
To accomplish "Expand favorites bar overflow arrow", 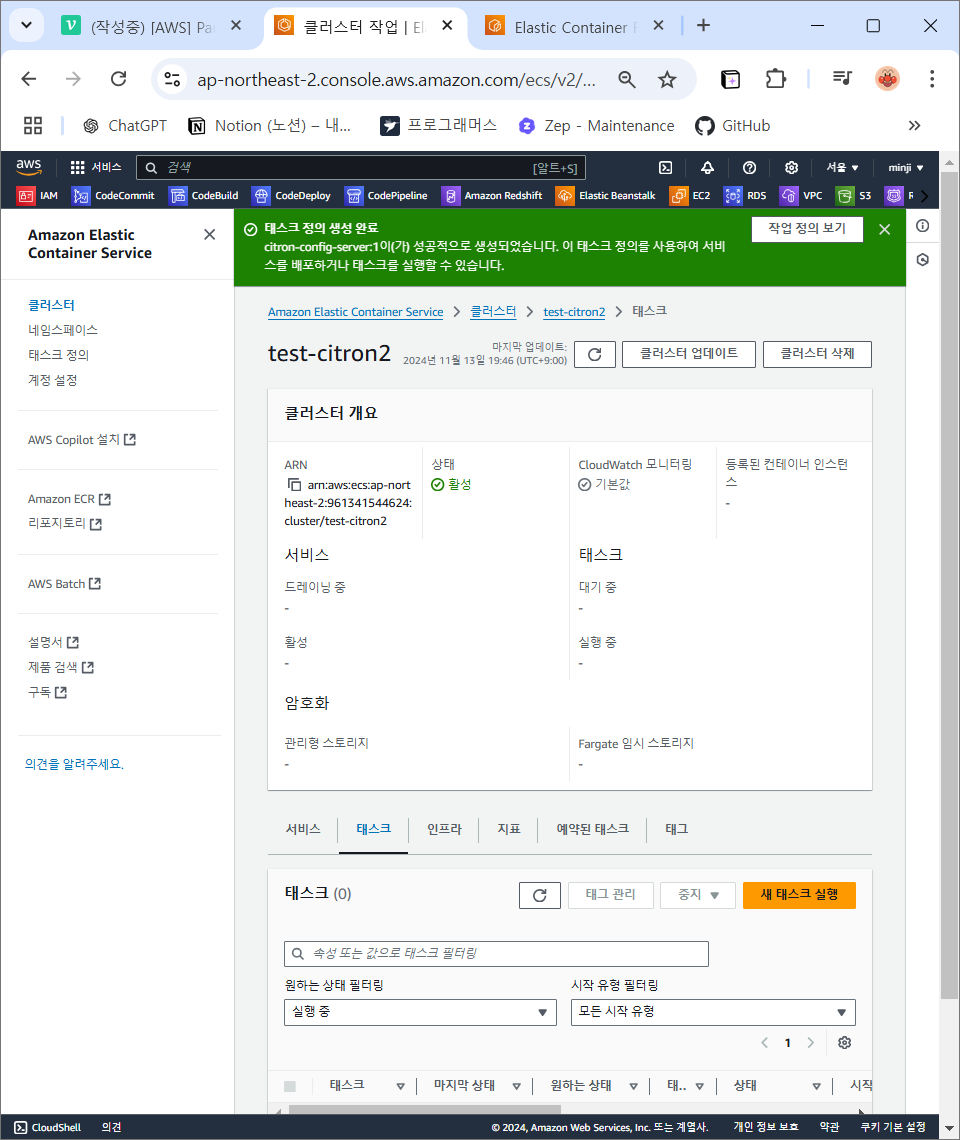I will coord(924,196).
